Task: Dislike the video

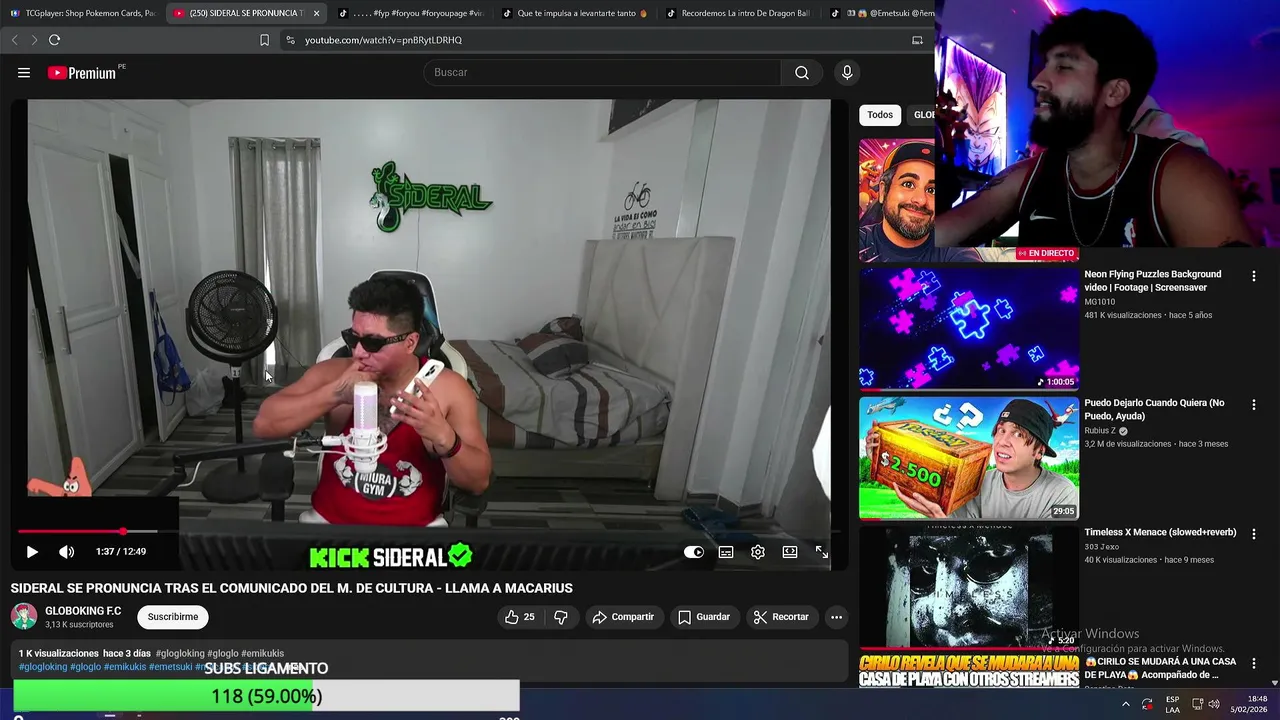Action: click(x=561, y=617)
